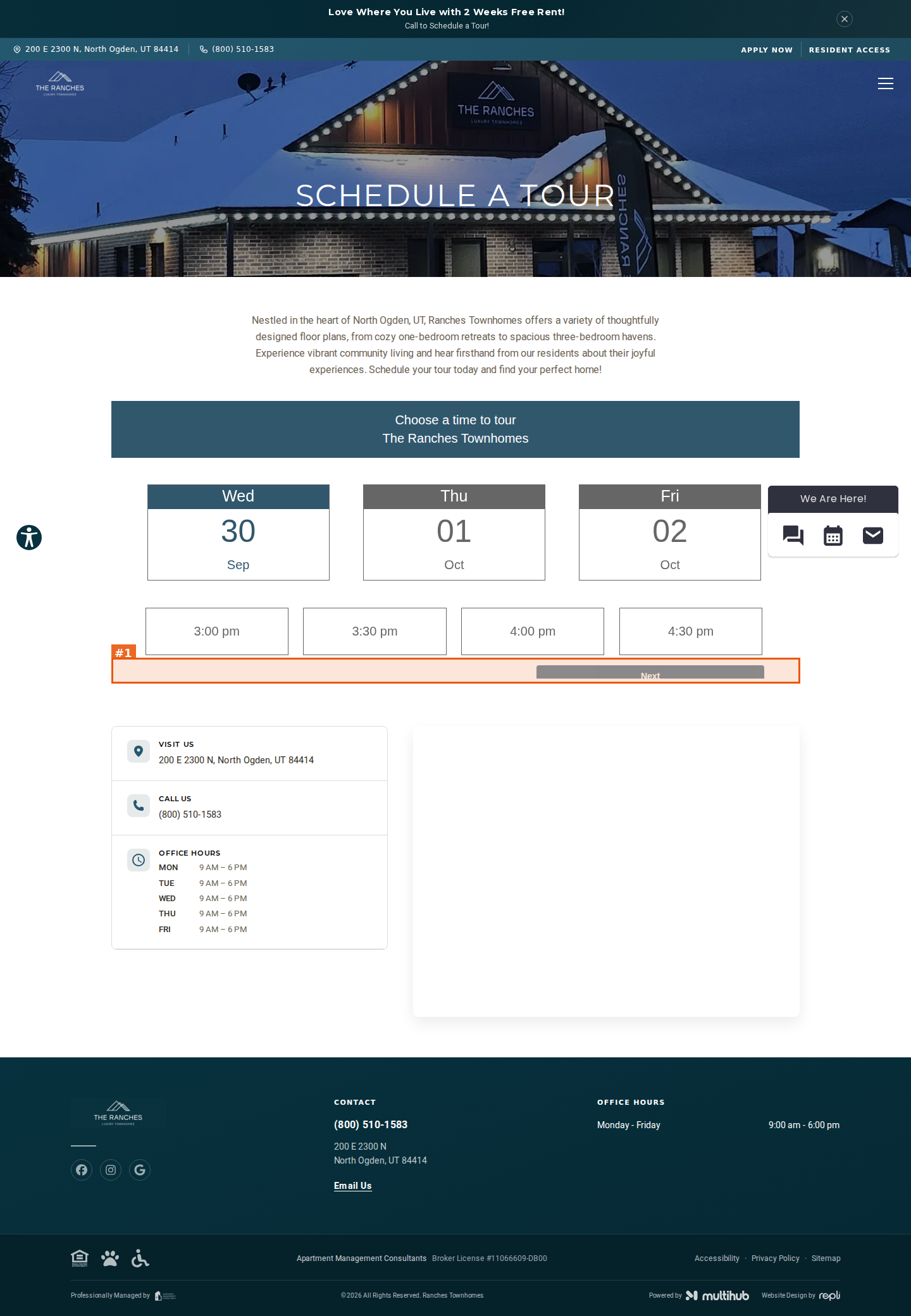911x1316 pixels.
Task: Open the Accessibility footer link
Action: tap(717, 1258)
